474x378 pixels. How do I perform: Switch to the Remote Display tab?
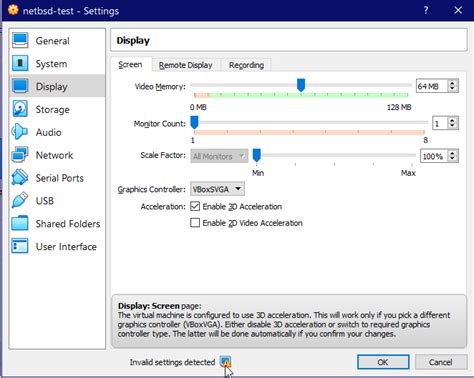tap(186, 65)
